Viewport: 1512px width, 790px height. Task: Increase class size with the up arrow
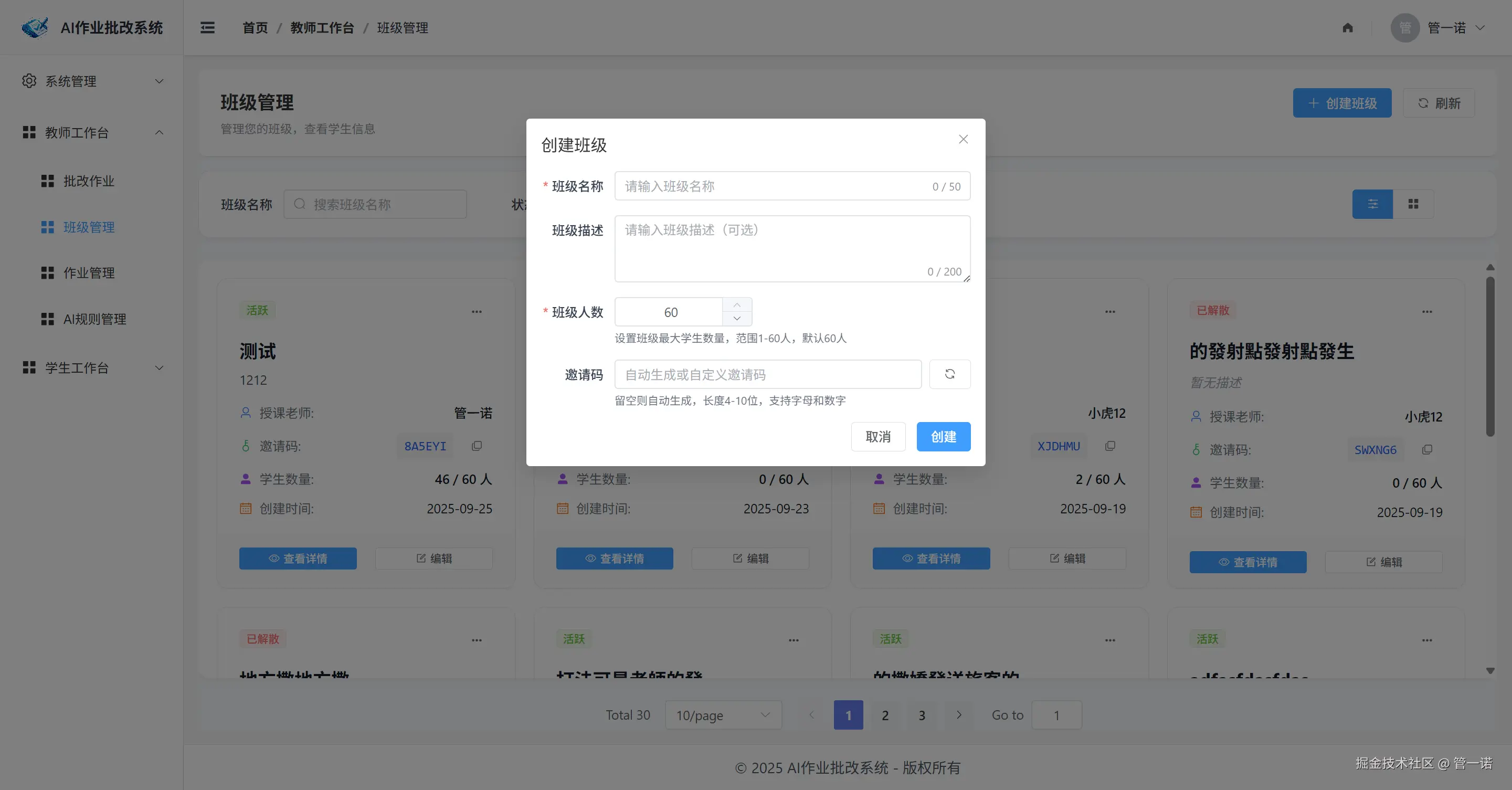click(737, 305)
